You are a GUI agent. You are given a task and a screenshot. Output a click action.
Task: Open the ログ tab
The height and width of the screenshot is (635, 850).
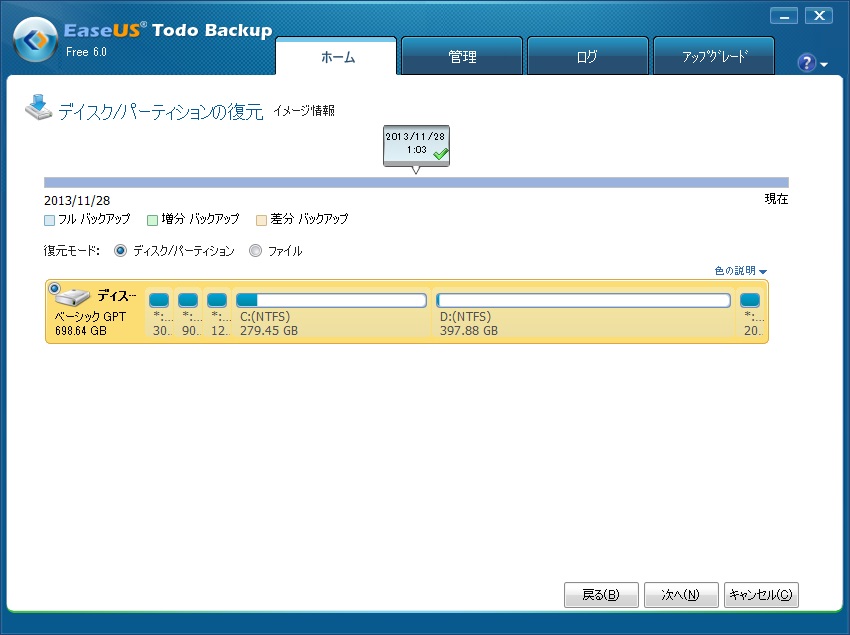pos(588,56)
